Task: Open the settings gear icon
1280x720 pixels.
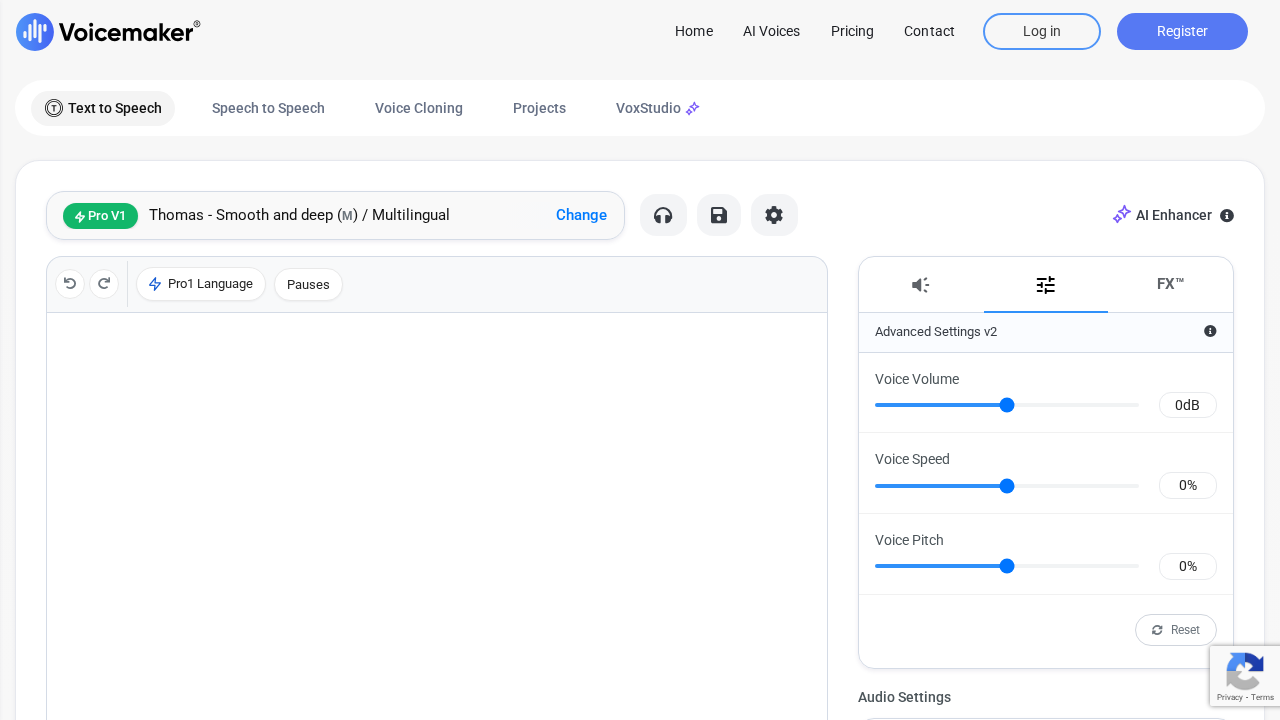Action: click(x=774, y=215)
